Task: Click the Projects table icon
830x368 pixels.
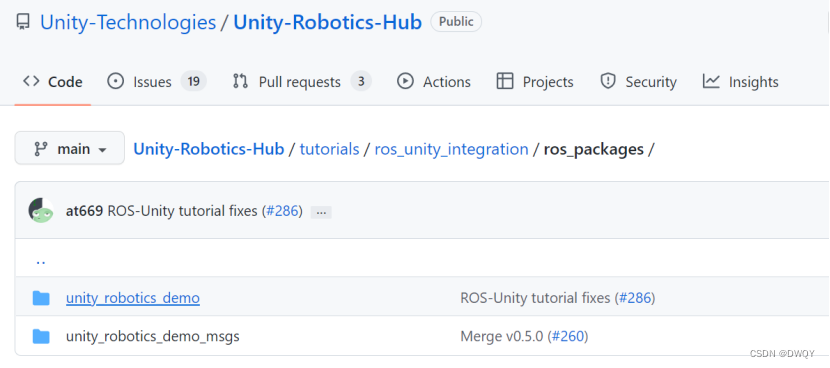Action: (505, 82)
